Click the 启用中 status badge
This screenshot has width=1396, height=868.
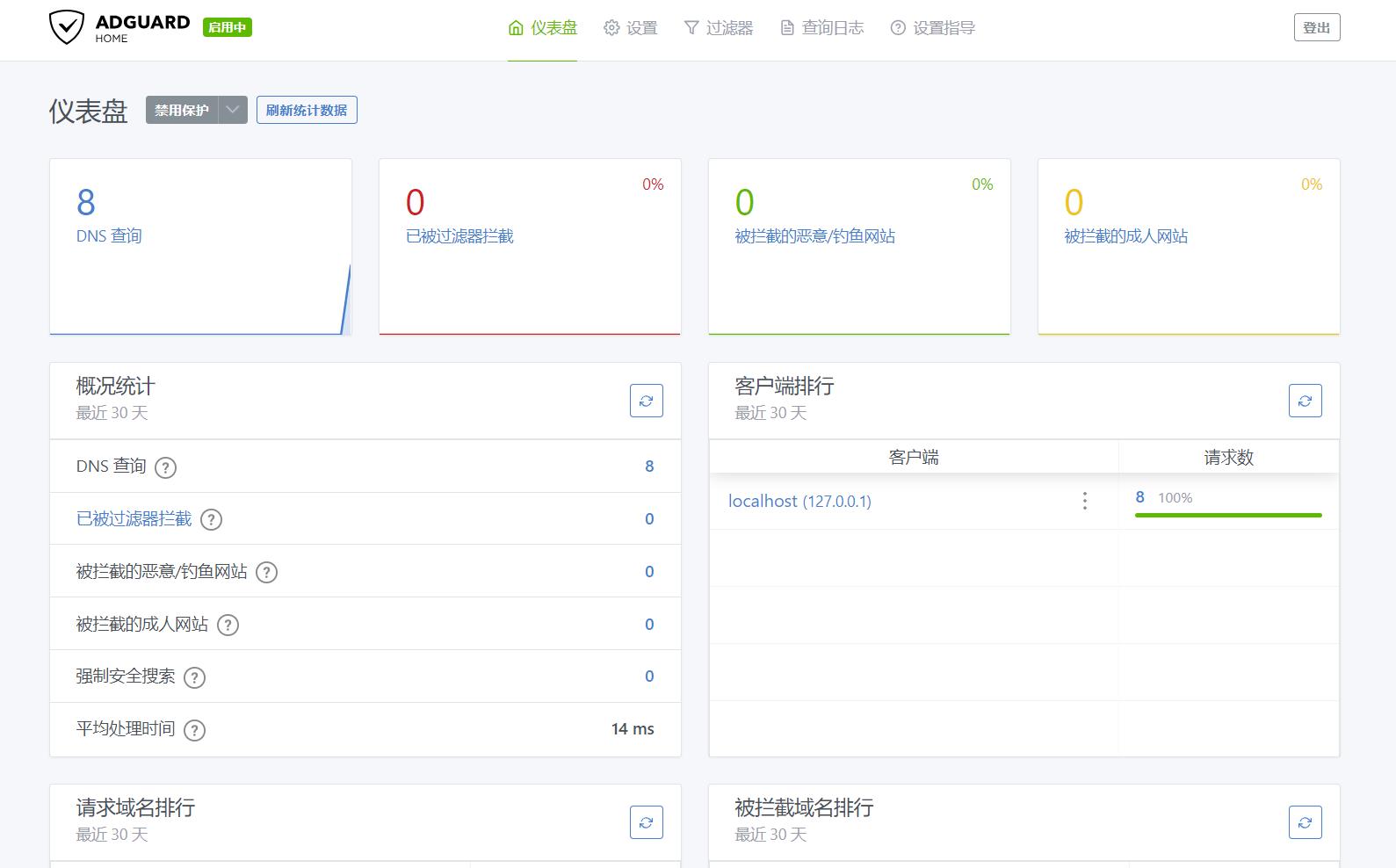(228, 27)
